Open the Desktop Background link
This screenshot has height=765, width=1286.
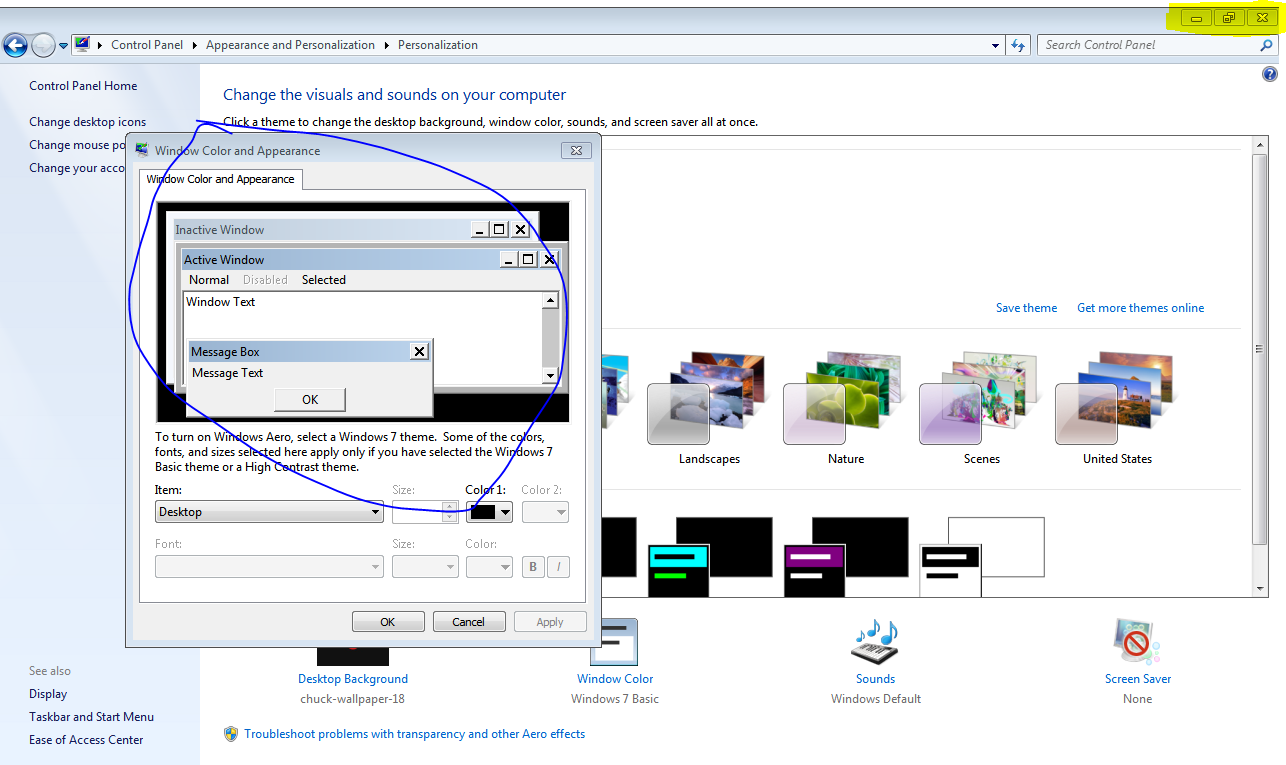tap(353, 679)
